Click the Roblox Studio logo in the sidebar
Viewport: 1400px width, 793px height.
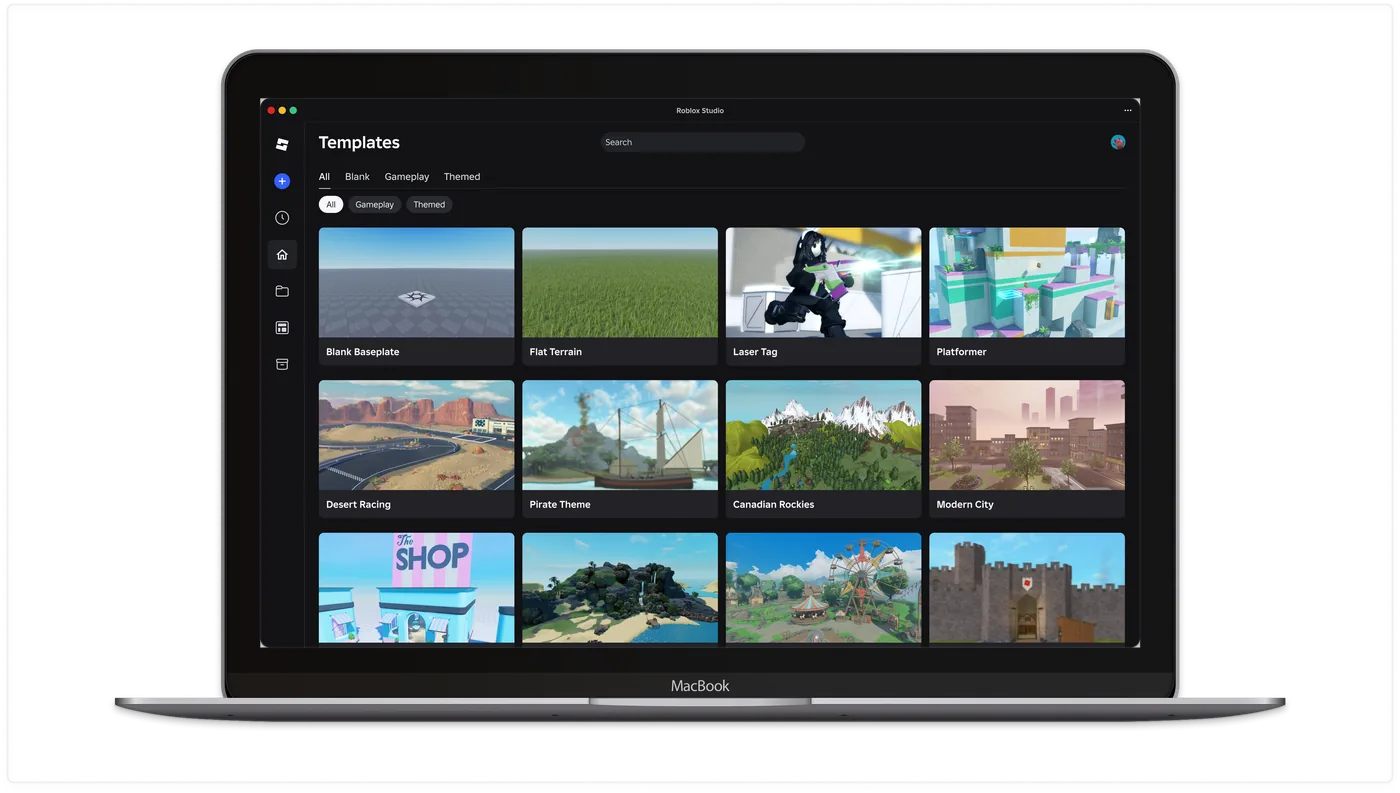282,144
